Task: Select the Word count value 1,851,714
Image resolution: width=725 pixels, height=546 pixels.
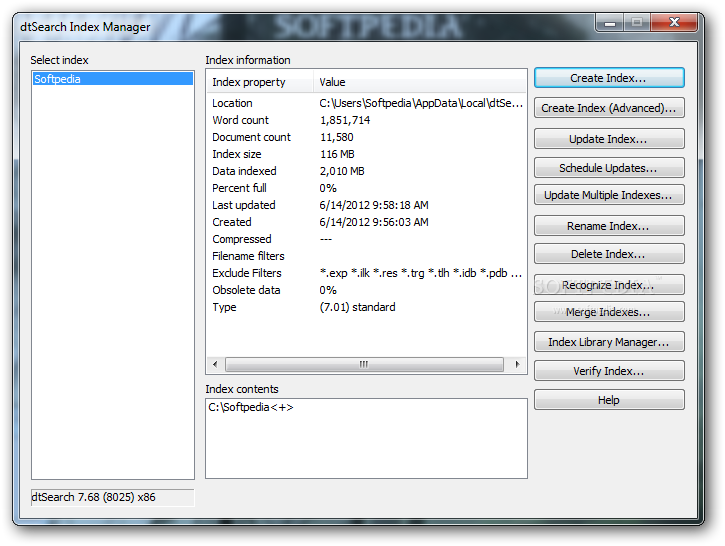Action: [x=345, y=120]
